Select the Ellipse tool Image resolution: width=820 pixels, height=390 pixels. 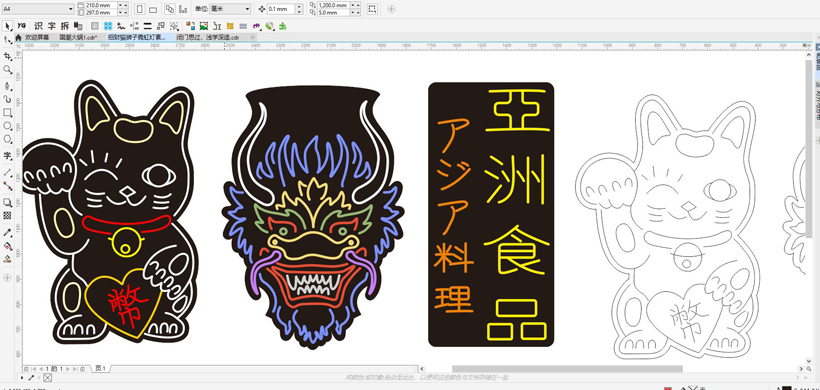(7, 127)
